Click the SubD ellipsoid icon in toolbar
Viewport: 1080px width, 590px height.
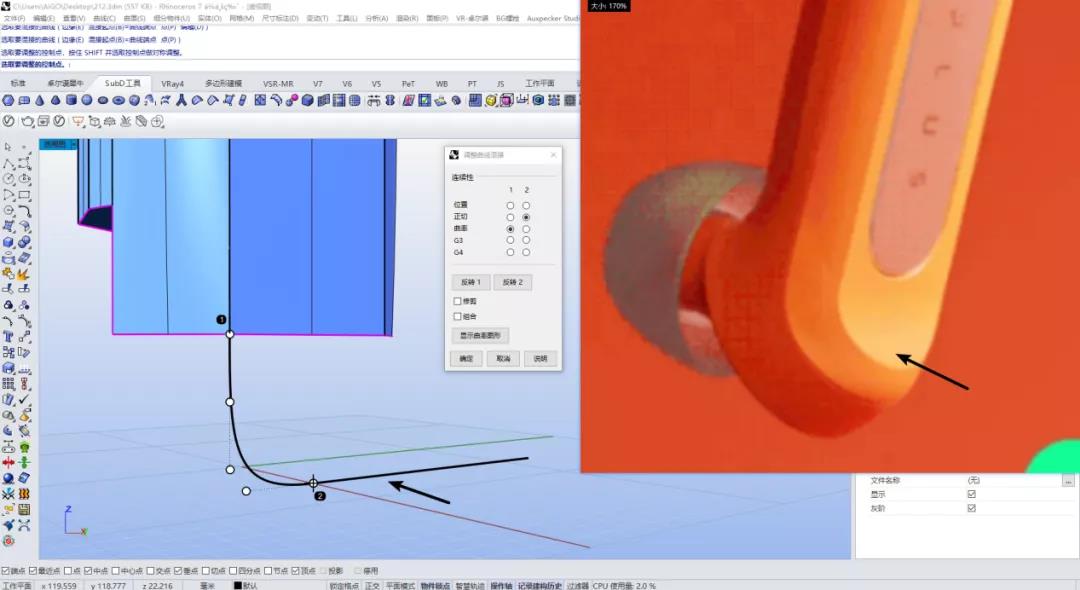(x=103, y=101)
